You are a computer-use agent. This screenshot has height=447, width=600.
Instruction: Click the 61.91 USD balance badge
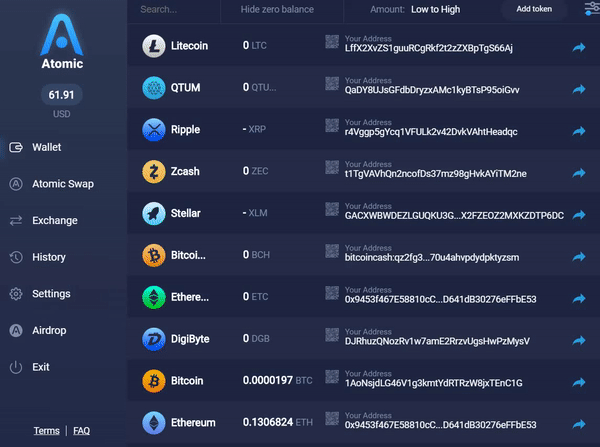coord(61,95)
